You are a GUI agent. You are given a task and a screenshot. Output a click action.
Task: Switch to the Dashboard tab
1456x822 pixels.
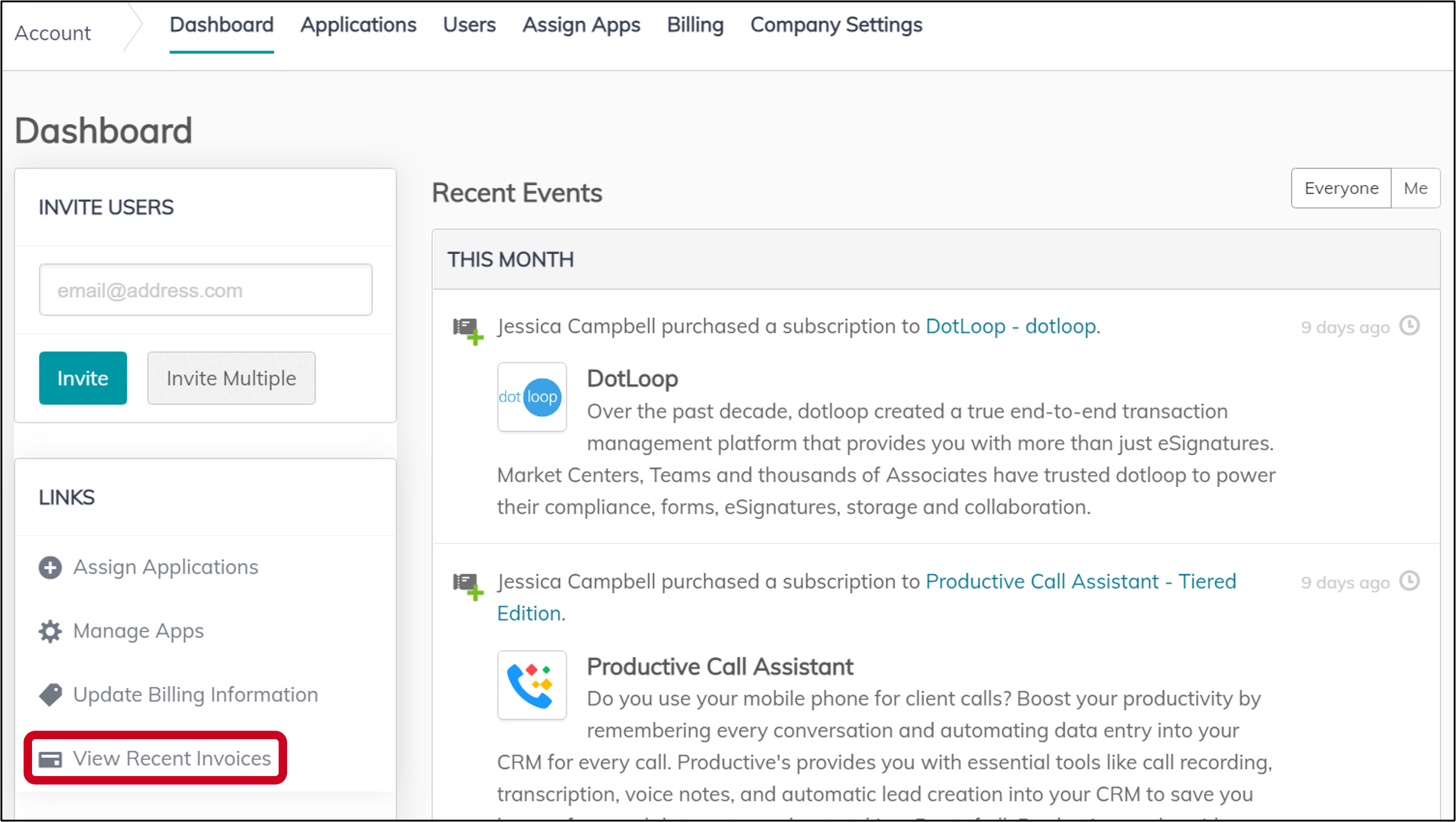(x=221, y=25)
